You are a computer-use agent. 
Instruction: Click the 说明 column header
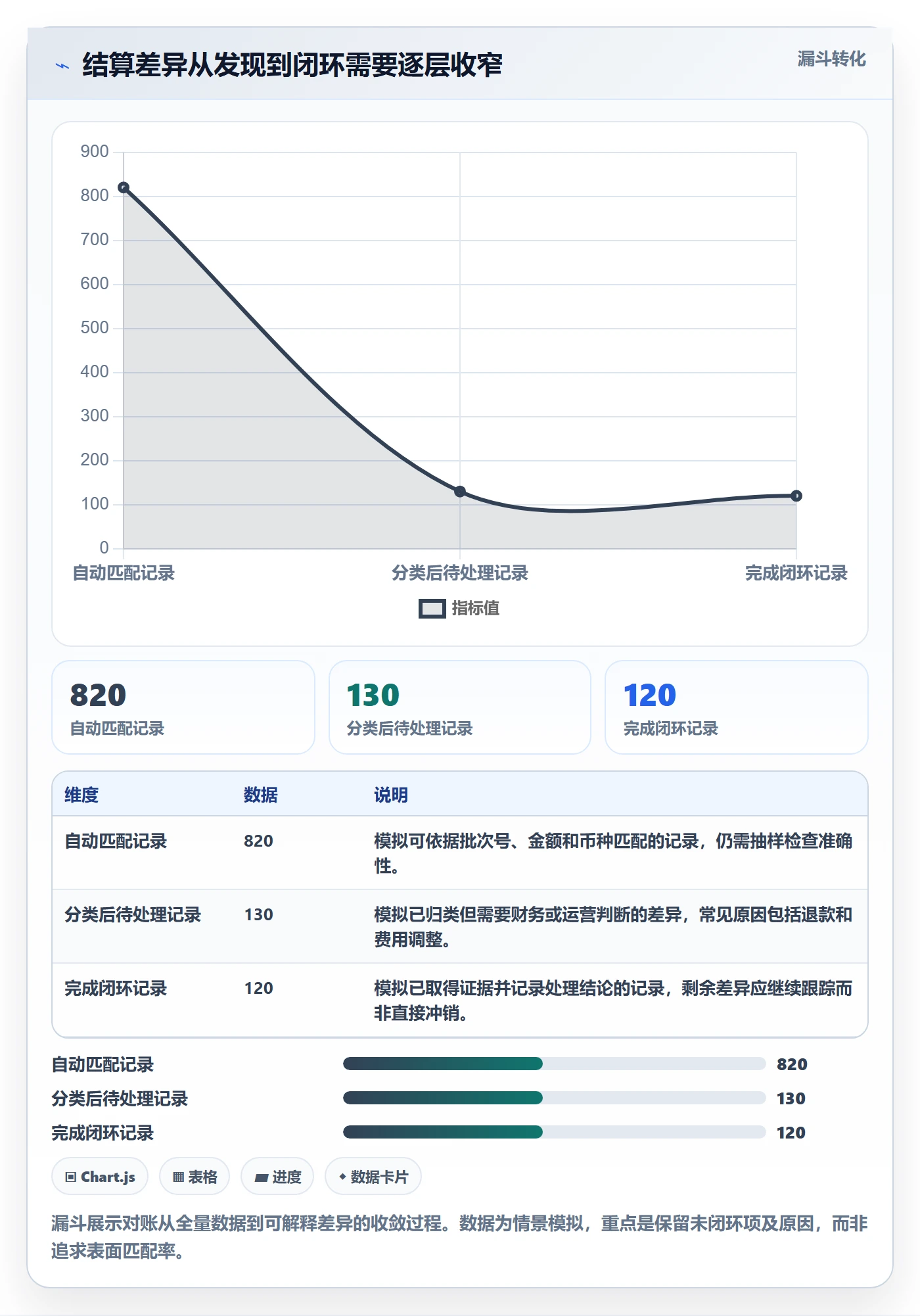[391, 795]
